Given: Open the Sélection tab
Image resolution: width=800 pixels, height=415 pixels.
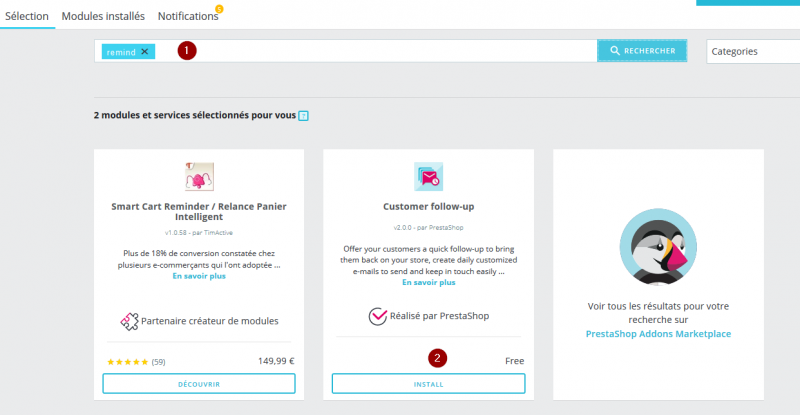Looking at the screenshot, I should tap(27, 16).
